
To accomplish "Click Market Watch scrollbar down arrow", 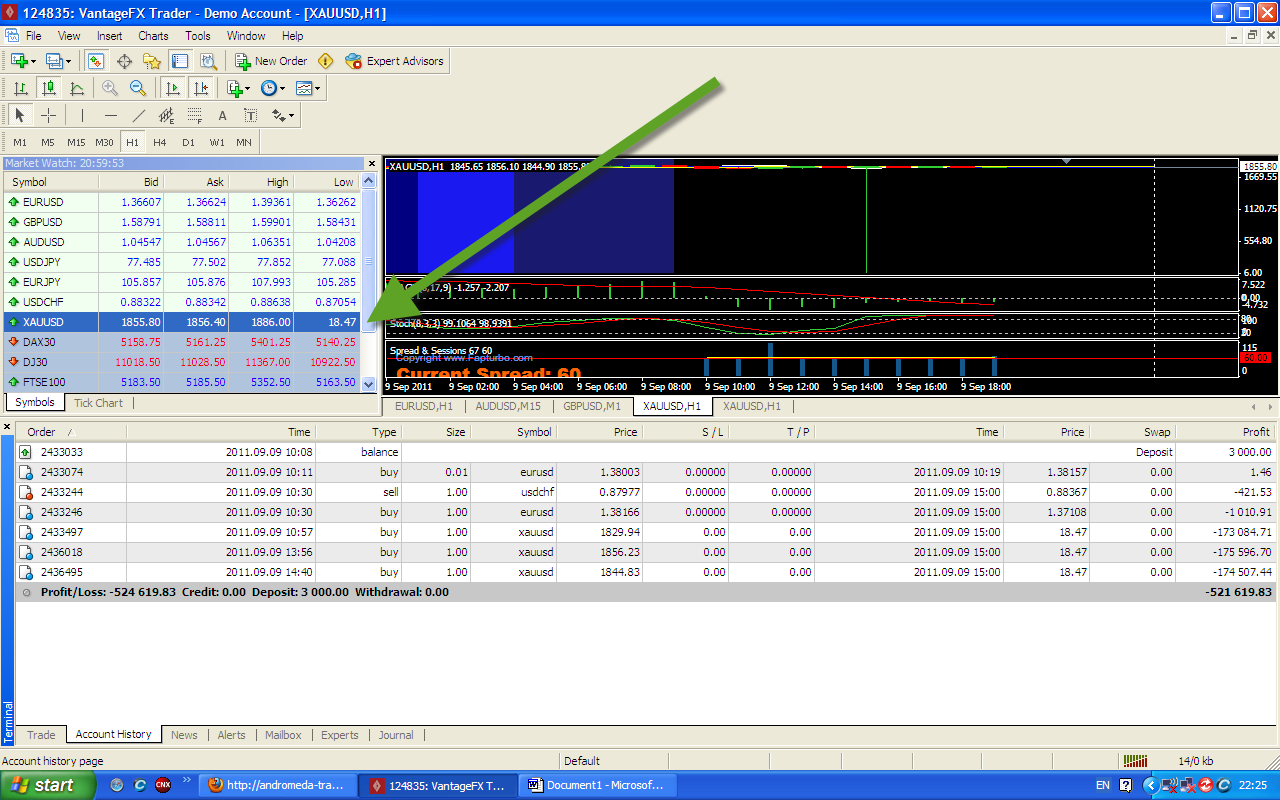I will (x=368, y=383).
